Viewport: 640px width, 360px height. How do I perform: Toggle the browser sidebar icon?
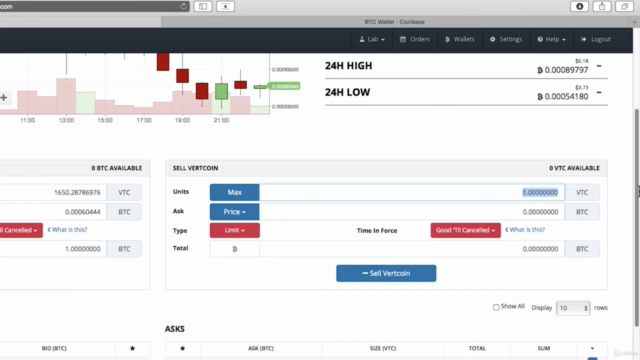pyautogui.click(x=203, y=6)
